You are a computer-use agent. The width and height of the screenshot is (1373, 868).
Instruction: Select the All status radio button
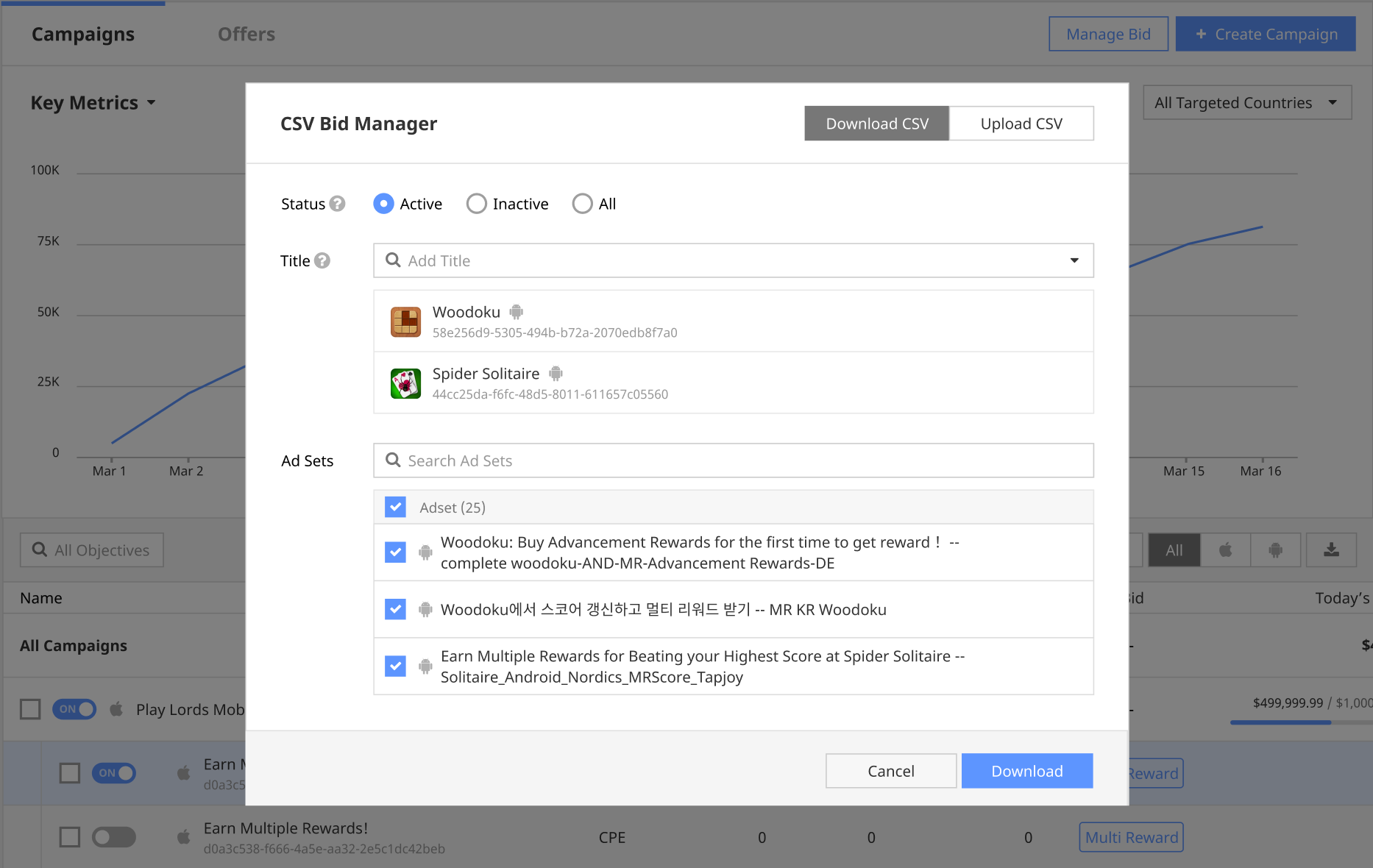pyautogui.click(x=582, y=204)
